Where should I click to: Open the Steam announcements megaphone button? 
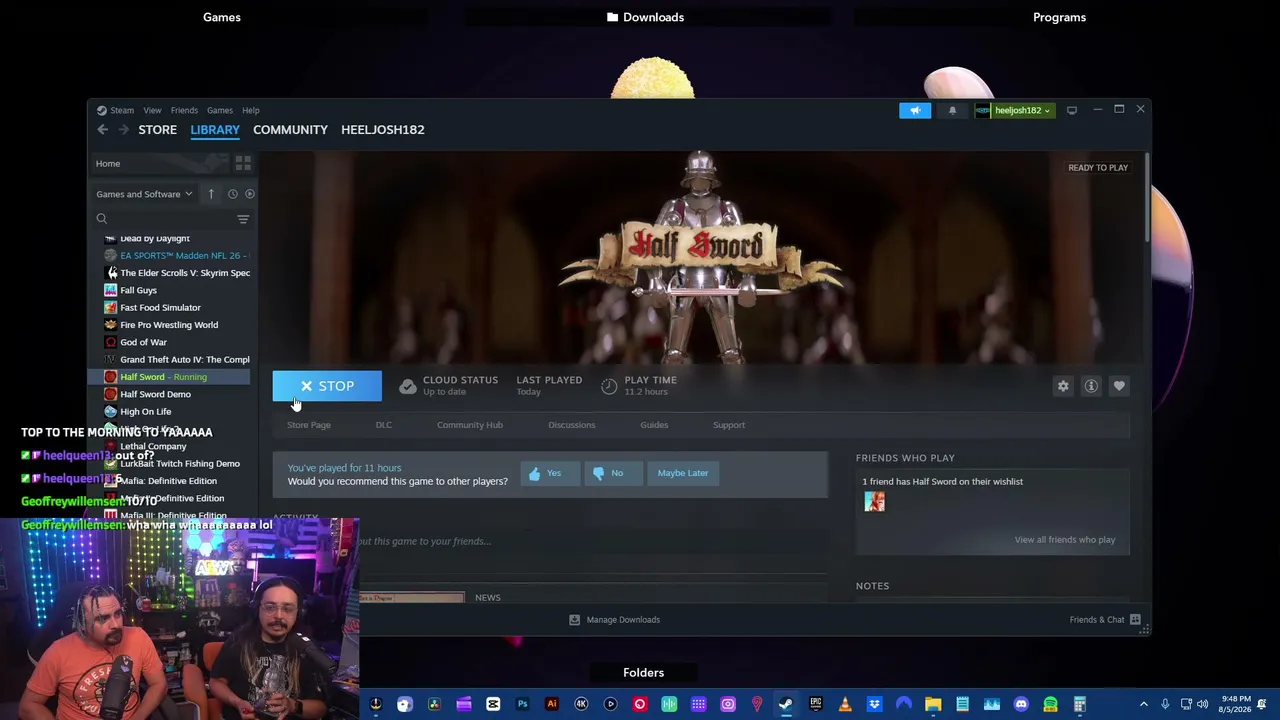point(915,110)
